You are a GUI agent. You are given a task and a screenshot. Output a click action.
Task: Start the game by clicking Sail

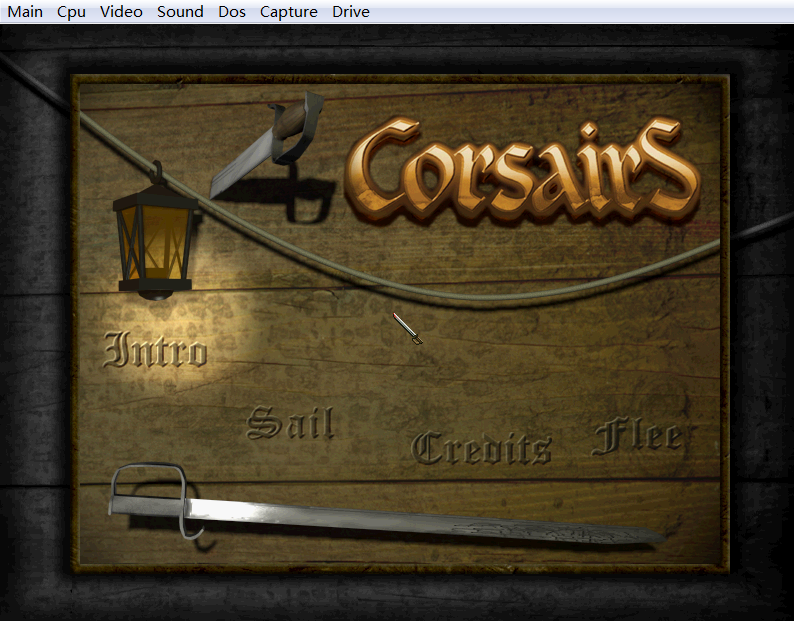(290, 424)
